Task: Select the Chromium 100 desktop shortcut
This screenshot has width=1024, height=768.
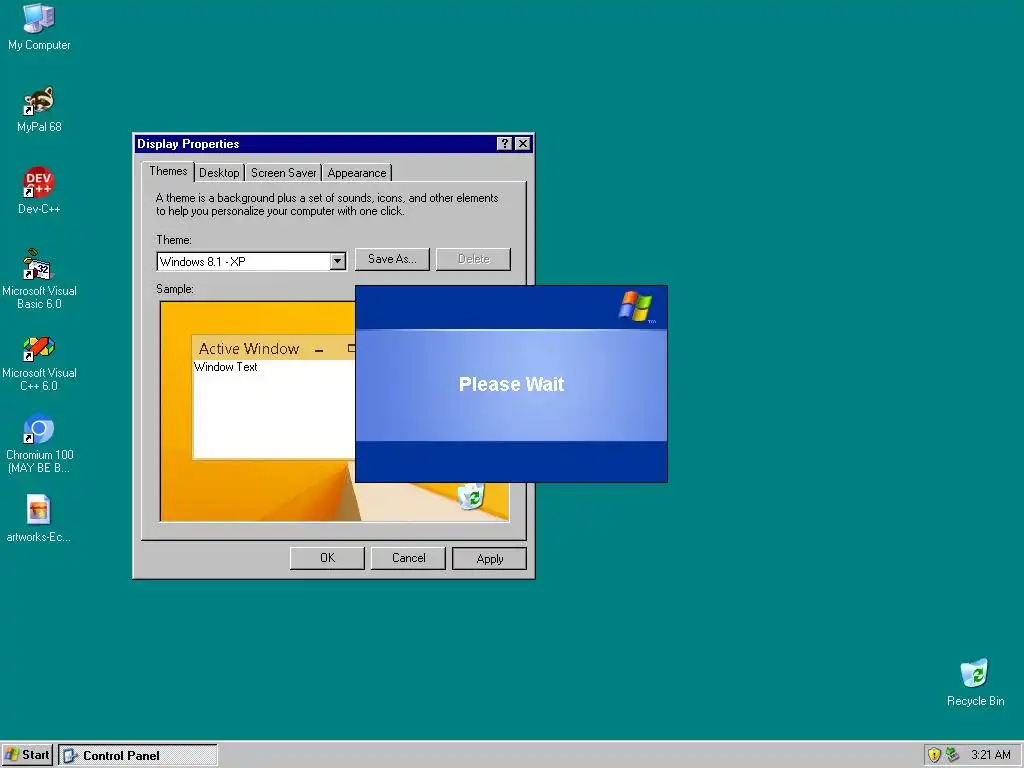Action: point(39,443)
